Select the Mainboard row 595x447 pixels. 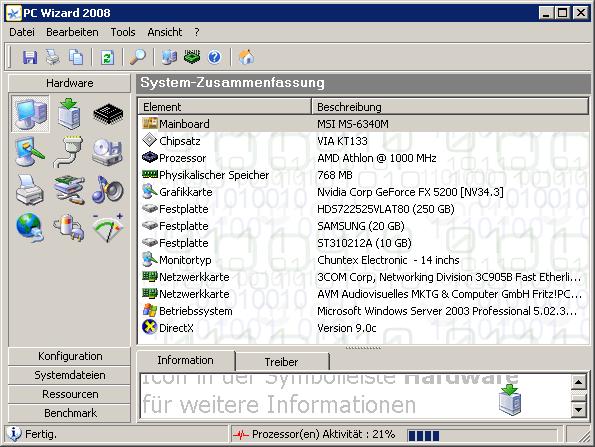364,124
